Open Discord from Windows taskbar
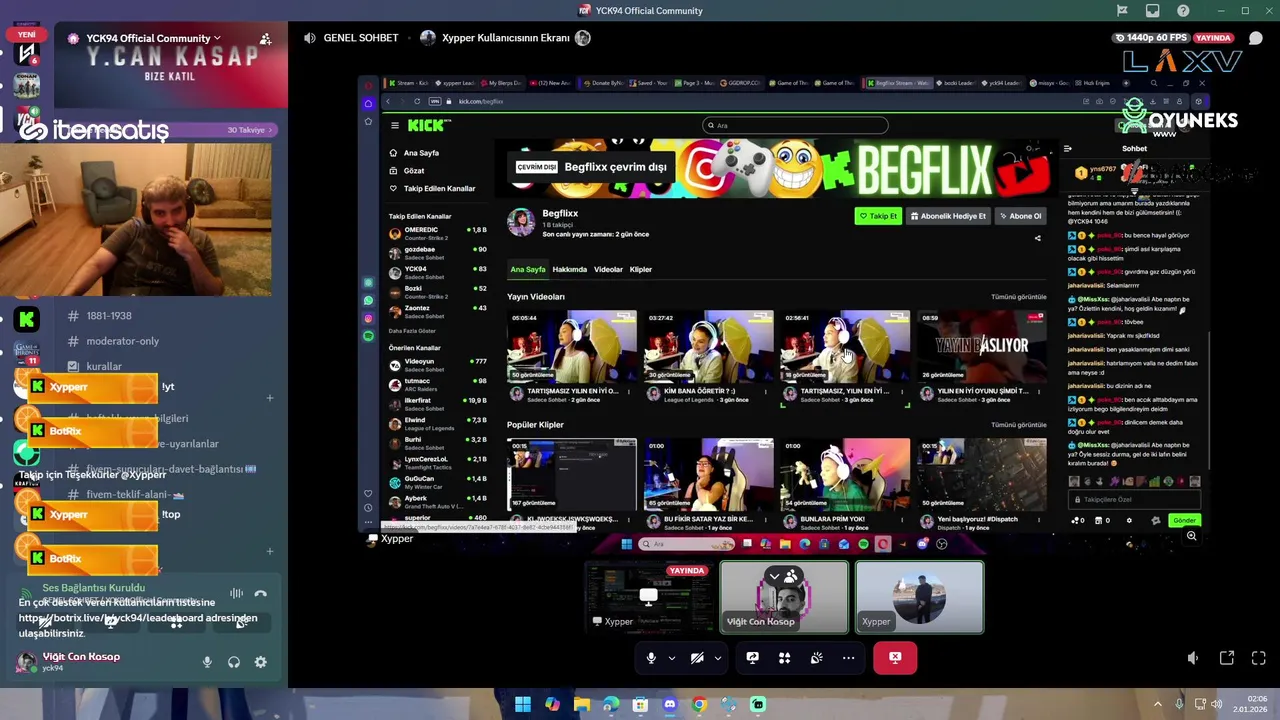This screenshot has height=720, width=1280. (670, 705)
